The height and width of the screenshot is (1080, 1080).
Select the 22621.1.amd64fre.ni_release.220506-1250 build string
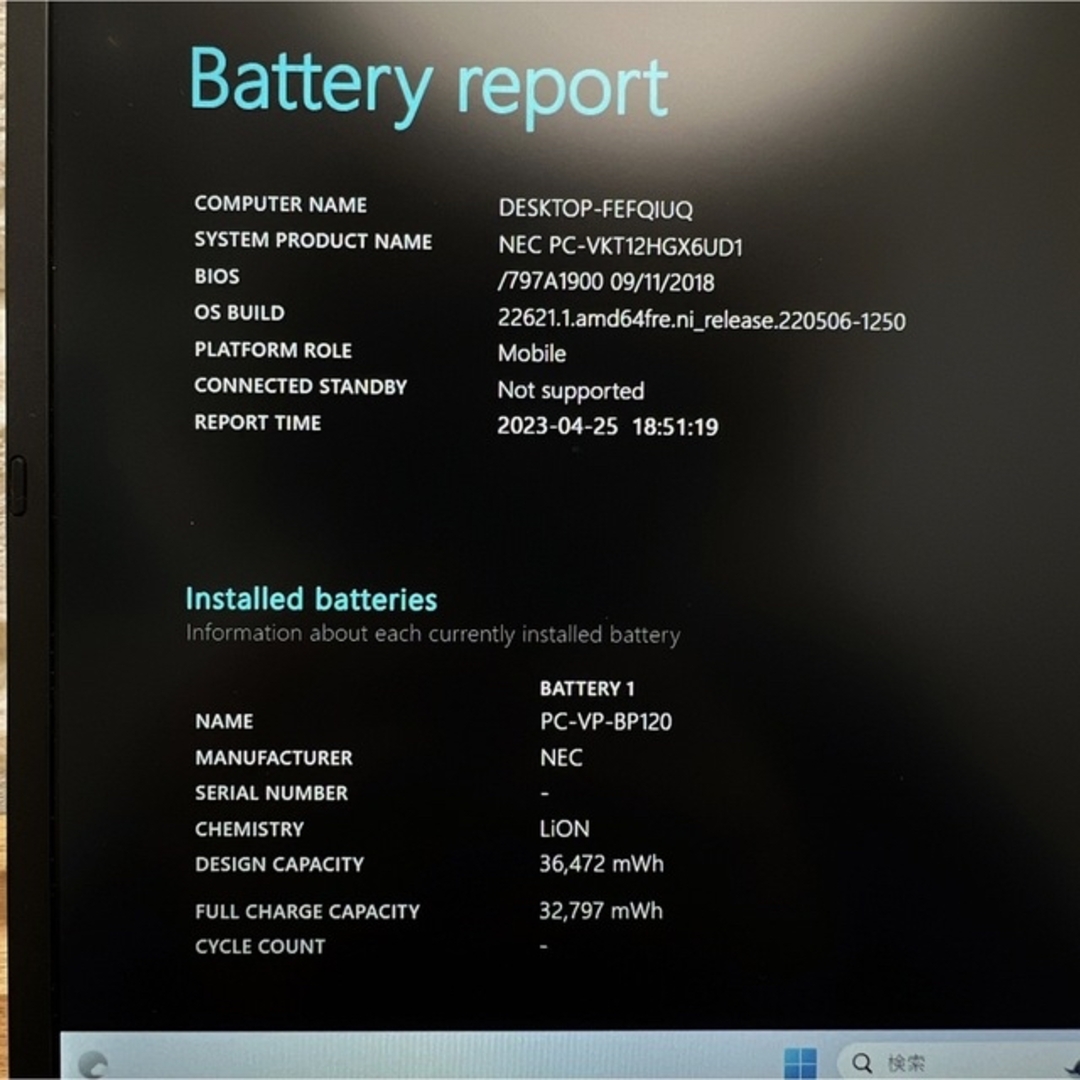[x=701, y=320]
